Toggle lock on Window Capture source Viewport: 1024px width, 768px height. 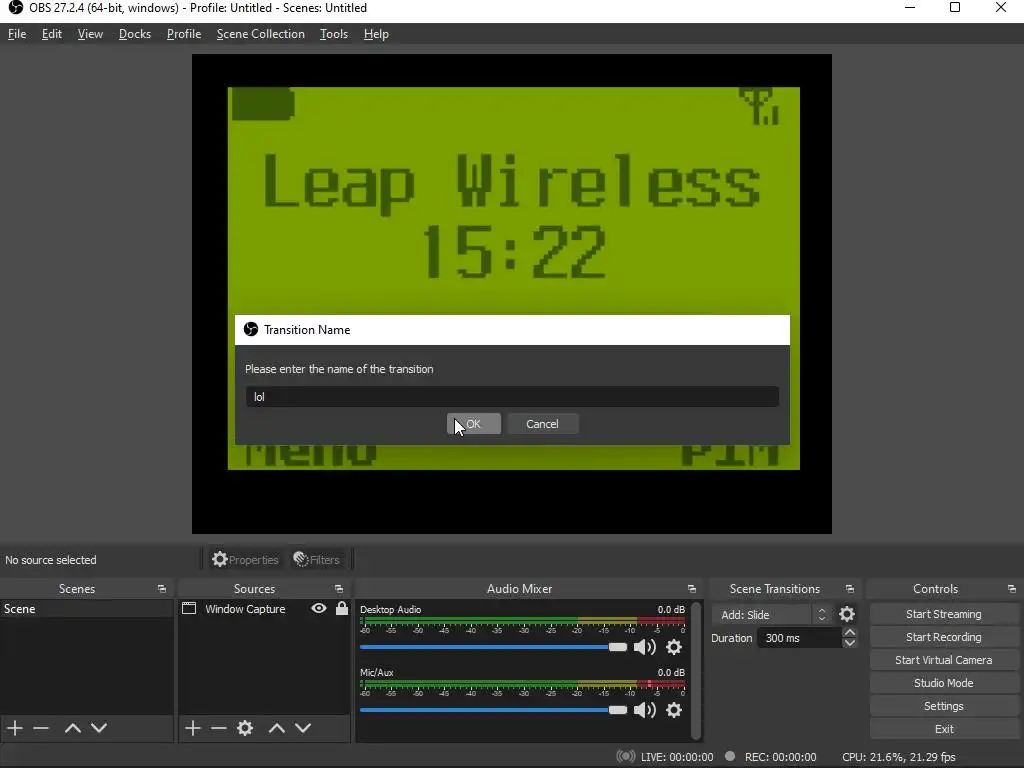(x=342, y=609)
